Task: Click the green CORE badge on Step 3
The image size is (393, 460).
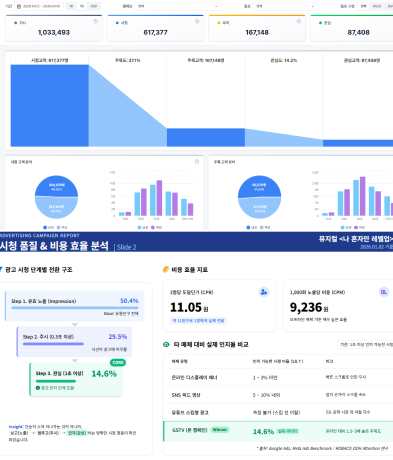Action: pyautogui.click(x=118, y=362)
